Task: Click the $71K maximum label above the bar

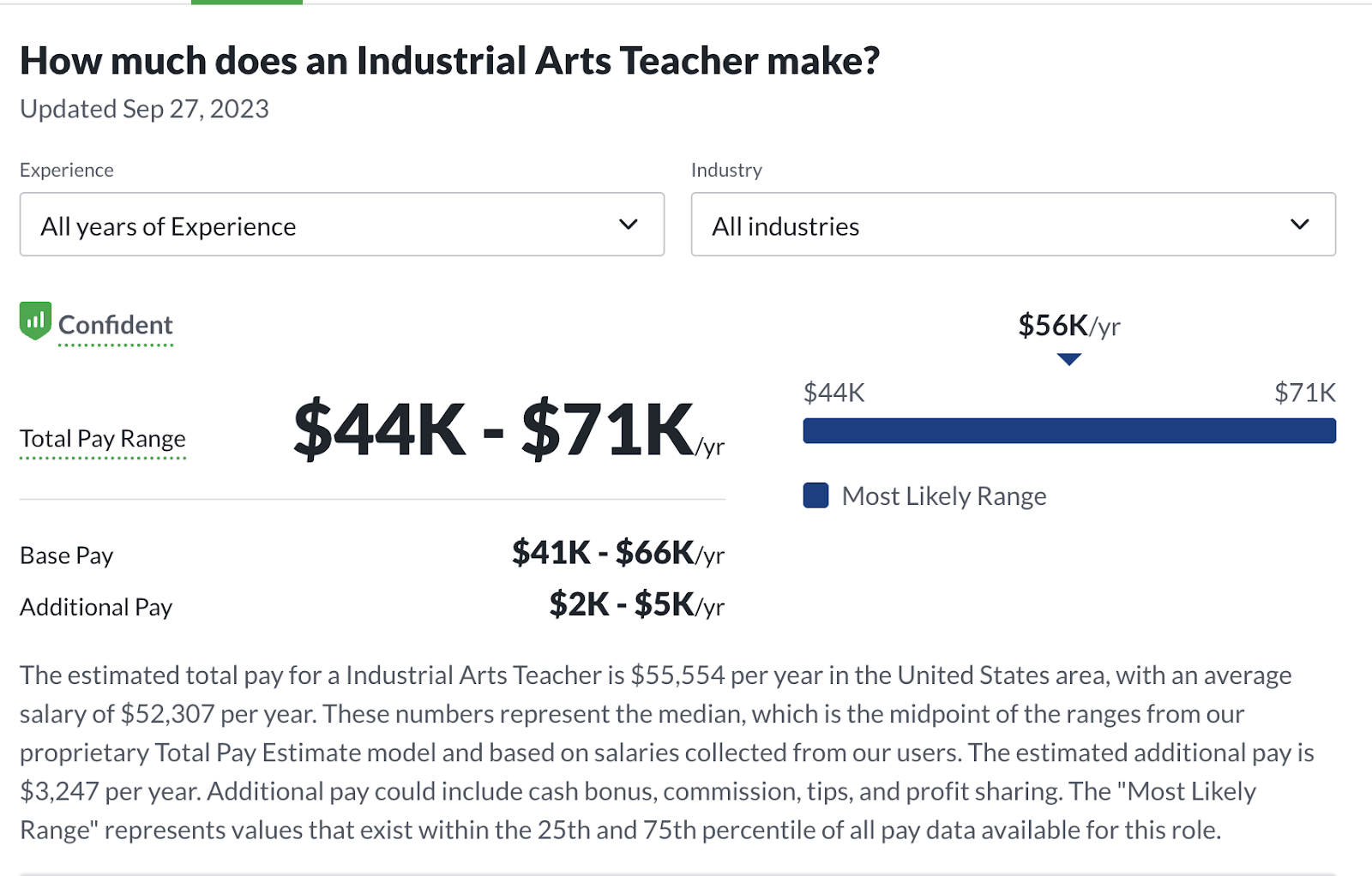Action: click(x=1304, y=393)
